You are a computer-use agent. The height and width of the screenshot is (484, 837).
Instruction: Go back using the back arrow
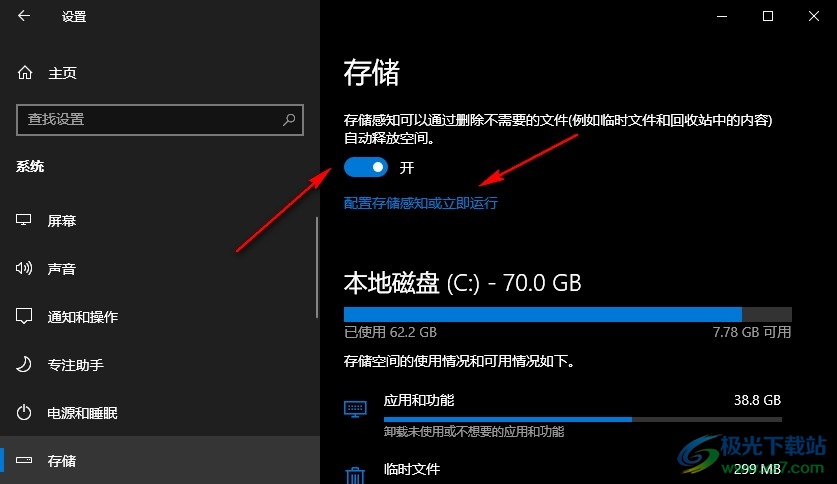pyautogui.click(x=23, y=16)
